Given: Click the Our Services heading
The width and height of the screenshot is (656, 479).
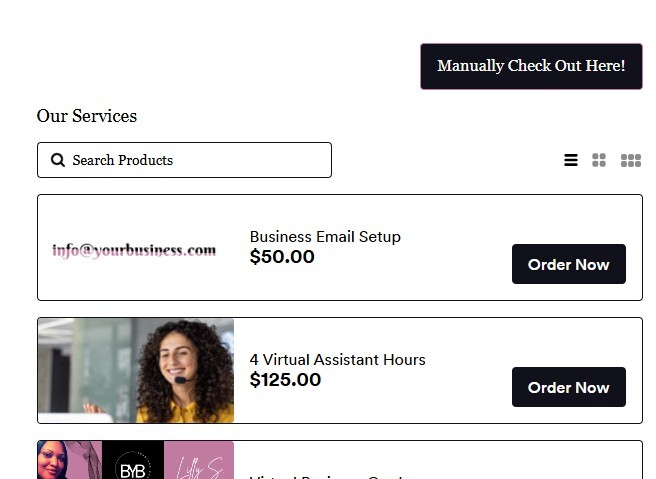Looking at the screenshot, I should 87,116.
